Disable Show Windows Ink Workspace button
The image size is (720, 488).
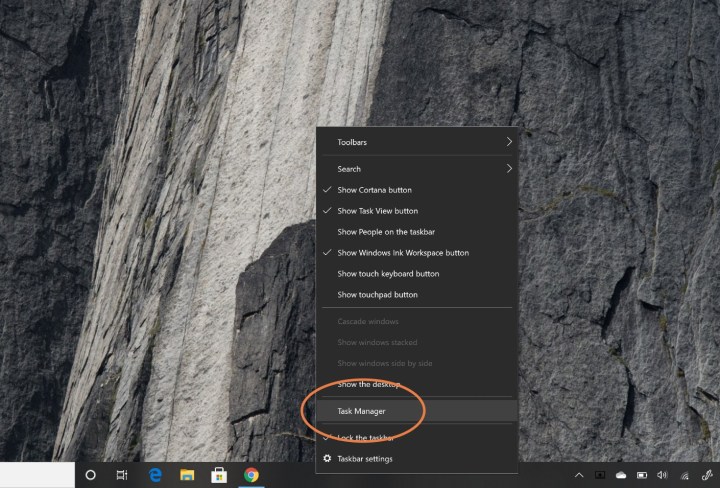coord(402,253)
